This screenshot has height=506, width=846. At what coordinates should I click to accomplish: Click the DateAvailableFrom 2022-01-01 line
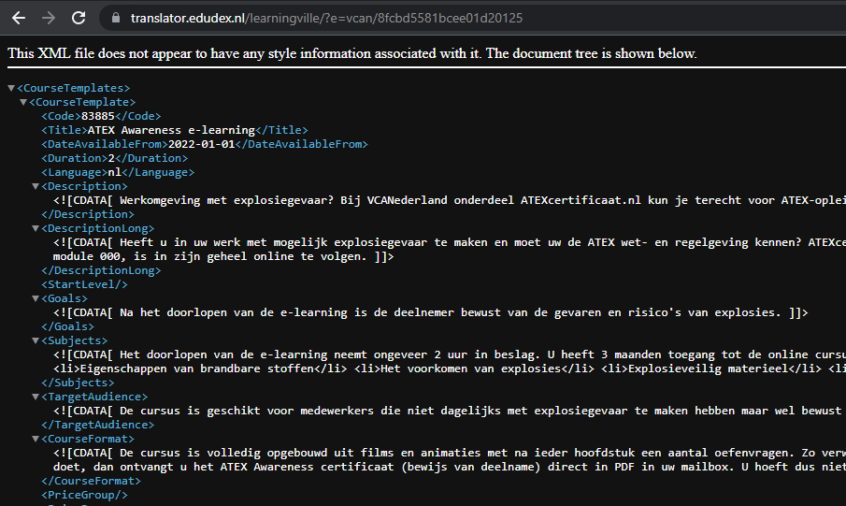(x=204, y=144)
